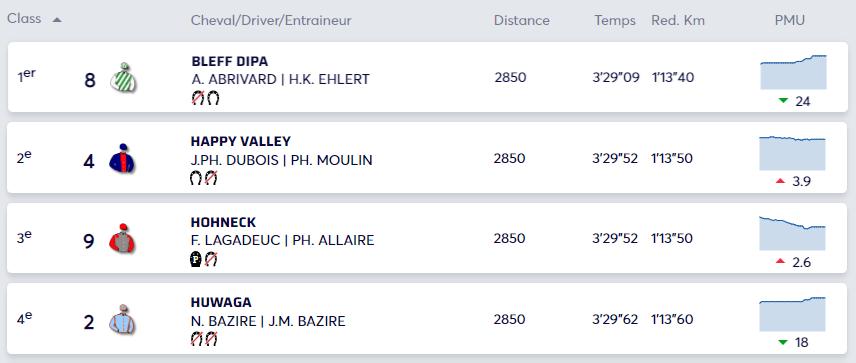
Task: Click Bleff Dipa's green striped jockey silk
Action: (123, 78)
